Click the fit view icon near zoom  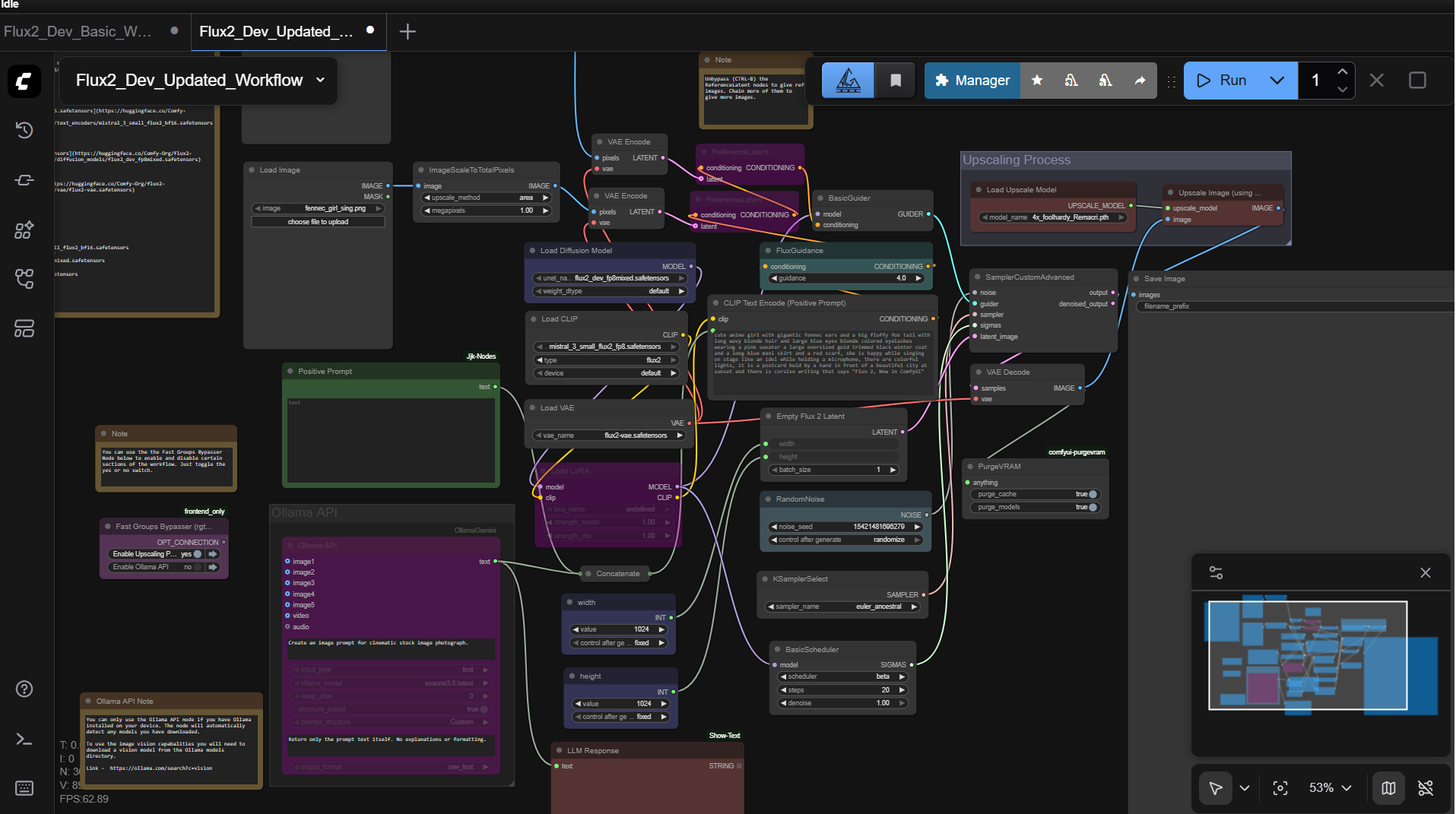pyautogui.click(x=1280, y=788)
